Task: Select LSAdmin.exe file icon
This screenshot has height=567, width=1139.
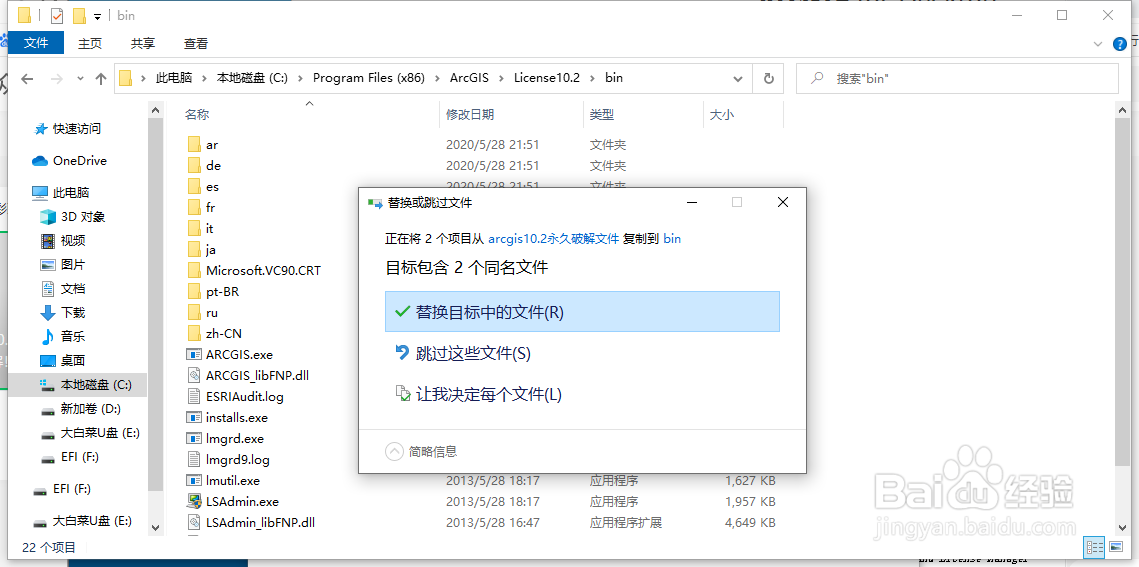Action: click(193, 502)
